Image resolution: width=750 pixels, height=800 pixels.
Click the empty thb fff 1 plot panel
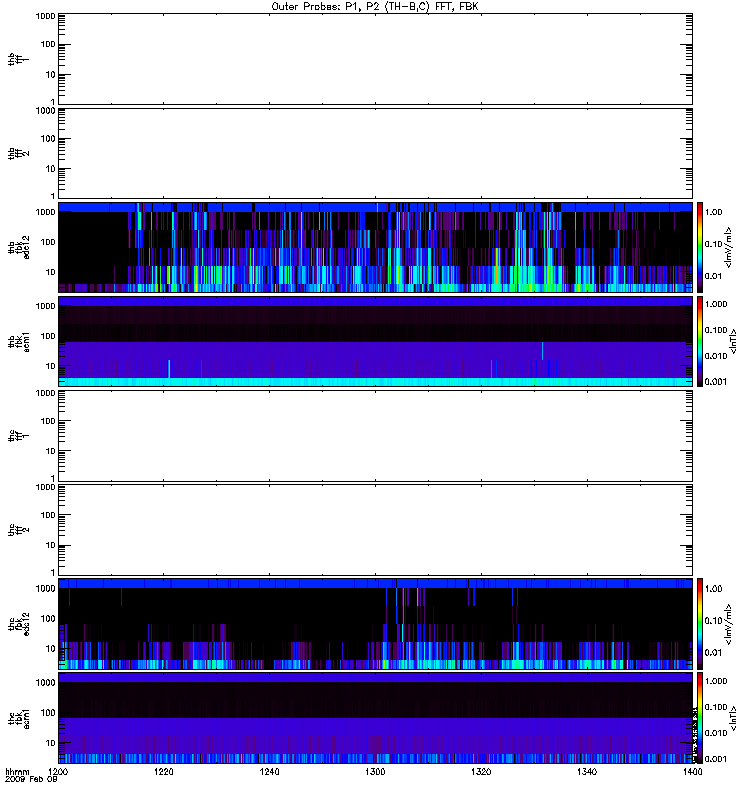click(375, 59)
